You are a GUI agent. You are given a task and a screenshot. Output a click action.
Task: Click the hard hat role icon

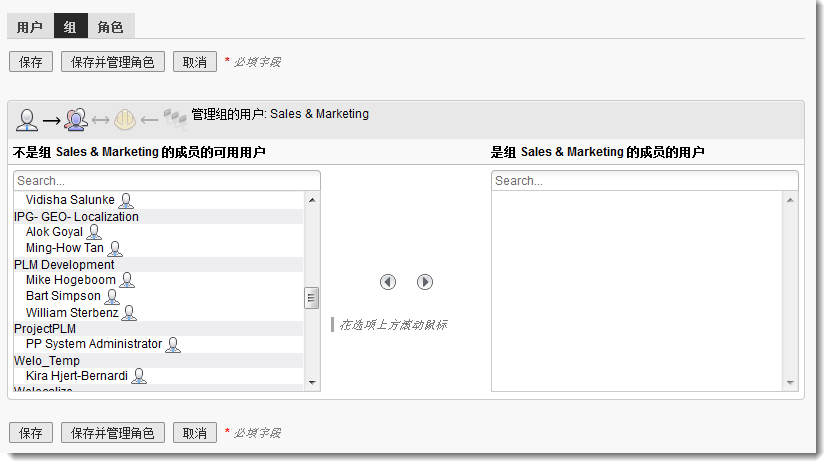click(x=125, y=120)
